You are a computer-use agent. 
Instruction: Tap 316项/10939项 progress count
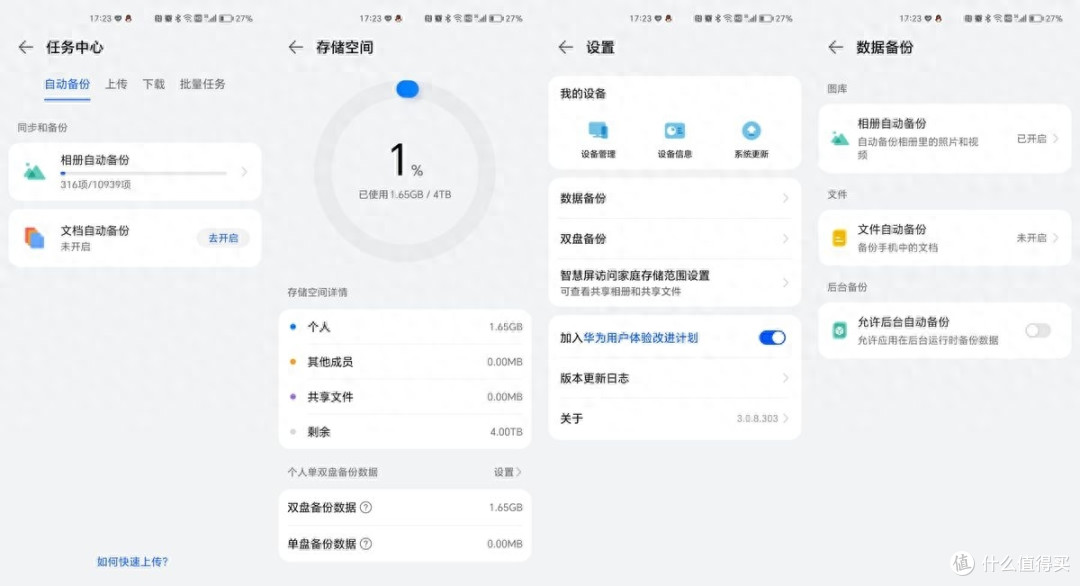[95, 185]
